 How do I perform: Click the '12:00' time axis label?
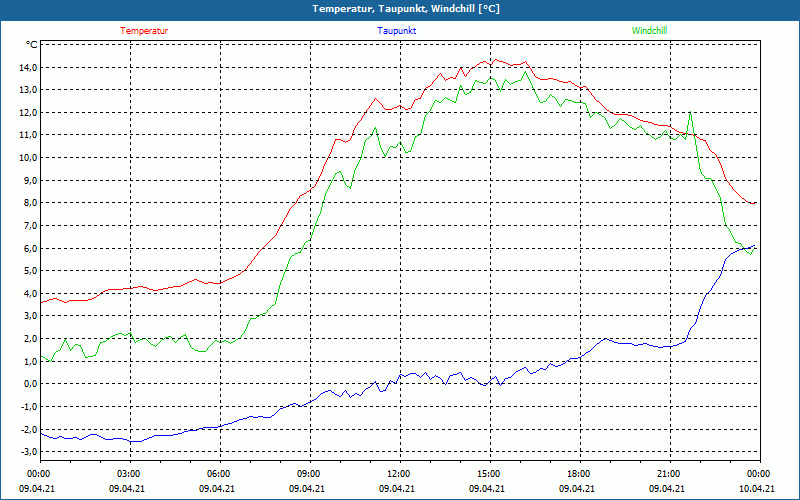coord(397,474)
